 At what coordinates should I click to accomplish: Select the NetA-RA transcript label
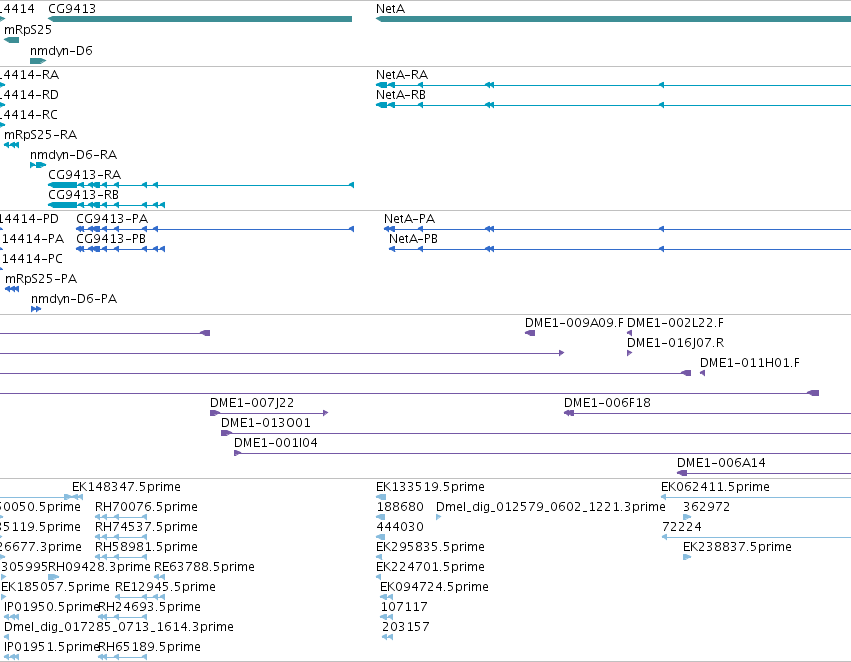(x=402, y=74)
